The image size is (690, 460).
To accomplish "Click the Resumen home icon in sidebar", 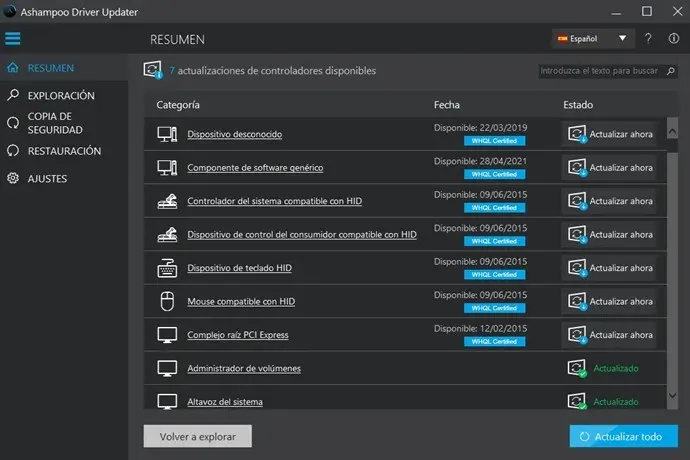I will click(13, 68).
